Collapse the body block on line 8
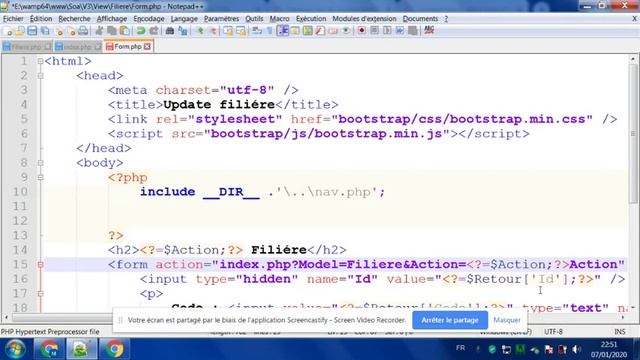This screenshot has height=360, width=640. coord(40,163)
